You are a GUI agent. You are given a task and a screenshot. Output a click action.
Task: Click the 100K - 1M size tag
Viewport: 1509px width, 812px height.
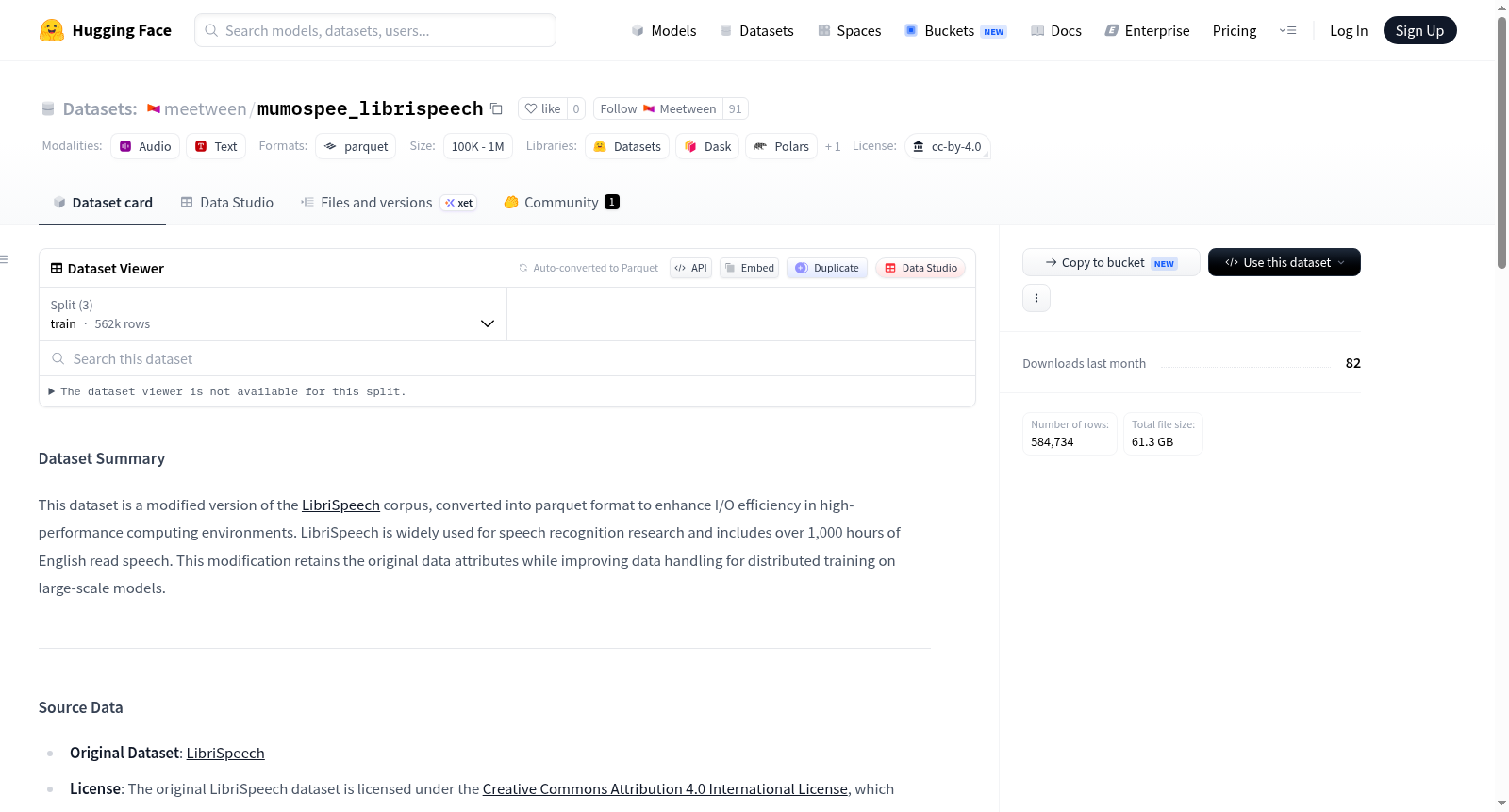coord(477,146)
